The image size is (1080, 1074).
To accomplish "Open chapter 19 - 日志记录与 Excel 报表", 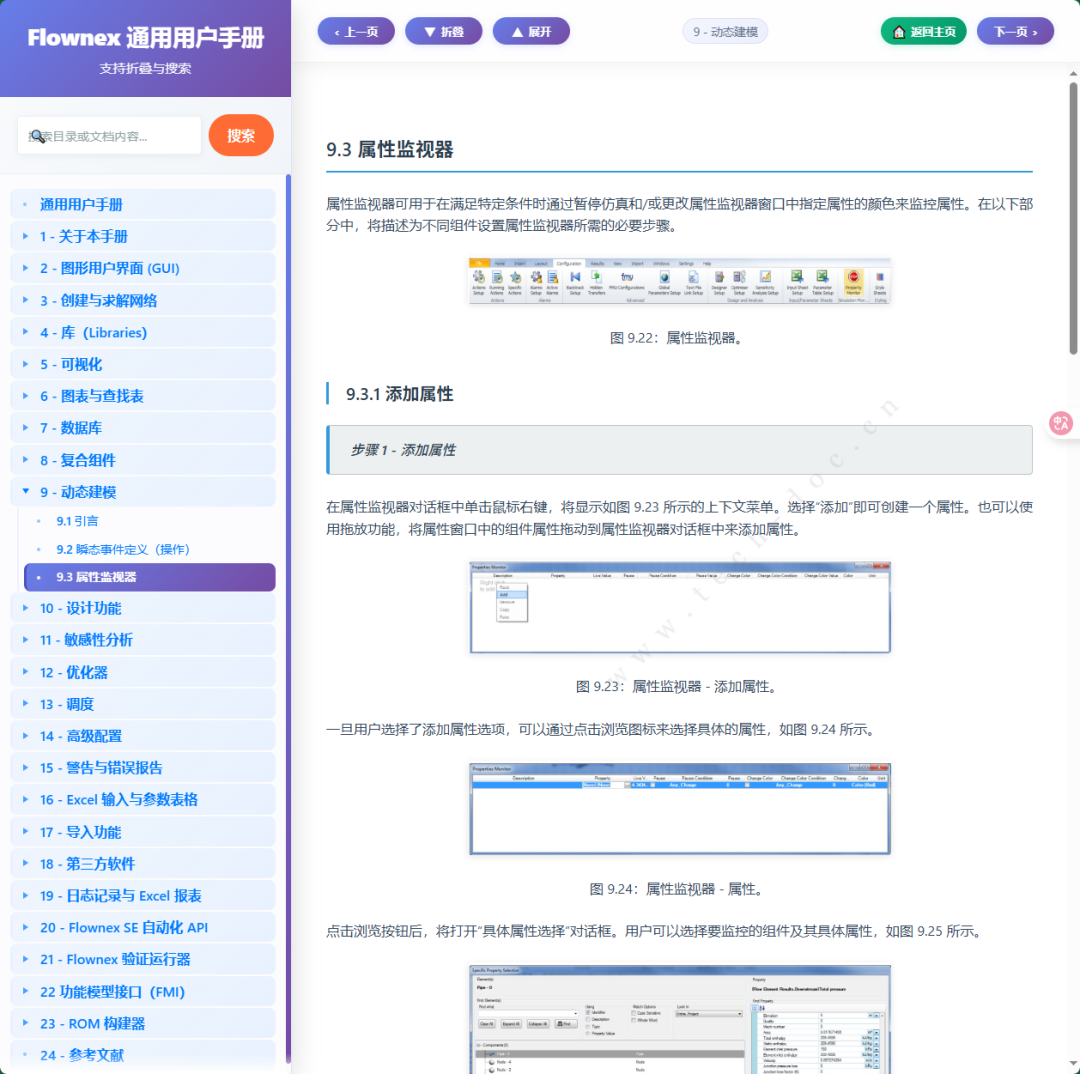I will coord(143,896).
